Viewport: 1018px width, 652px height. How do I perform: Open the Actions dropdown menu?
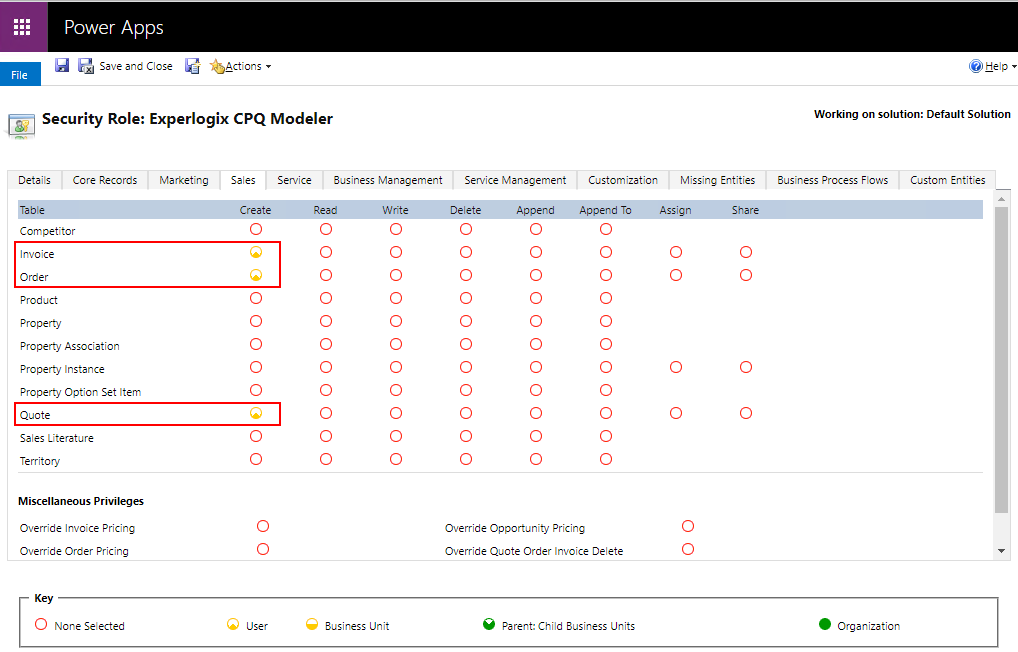(241, 66)
